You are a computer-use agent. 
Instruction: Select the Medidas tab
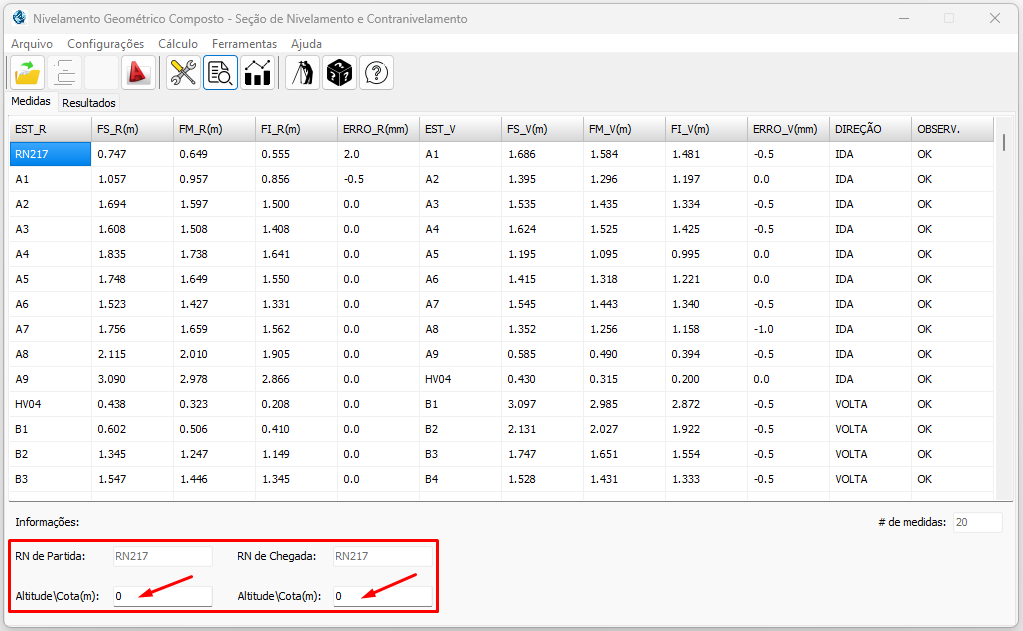[x=31, y=102]
